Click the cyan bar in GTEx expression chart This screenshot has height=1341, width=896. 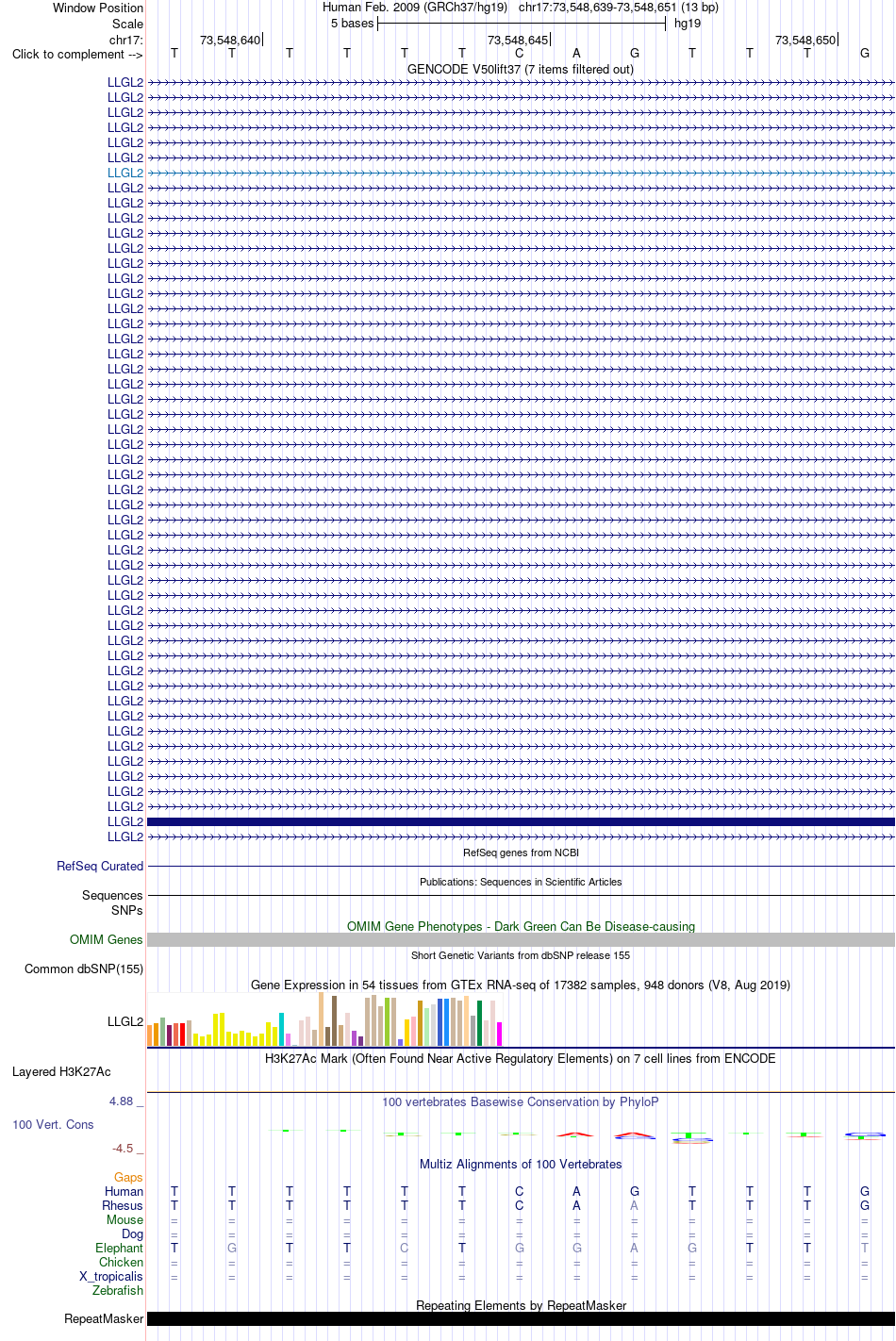[x=281, y=1029]
